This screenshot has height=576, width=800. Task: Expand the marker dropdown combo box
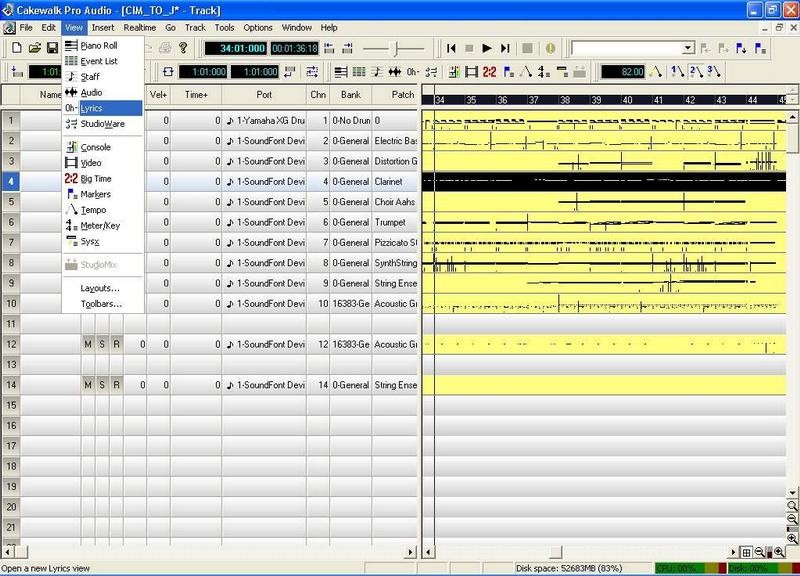click(x=688, y=48)
